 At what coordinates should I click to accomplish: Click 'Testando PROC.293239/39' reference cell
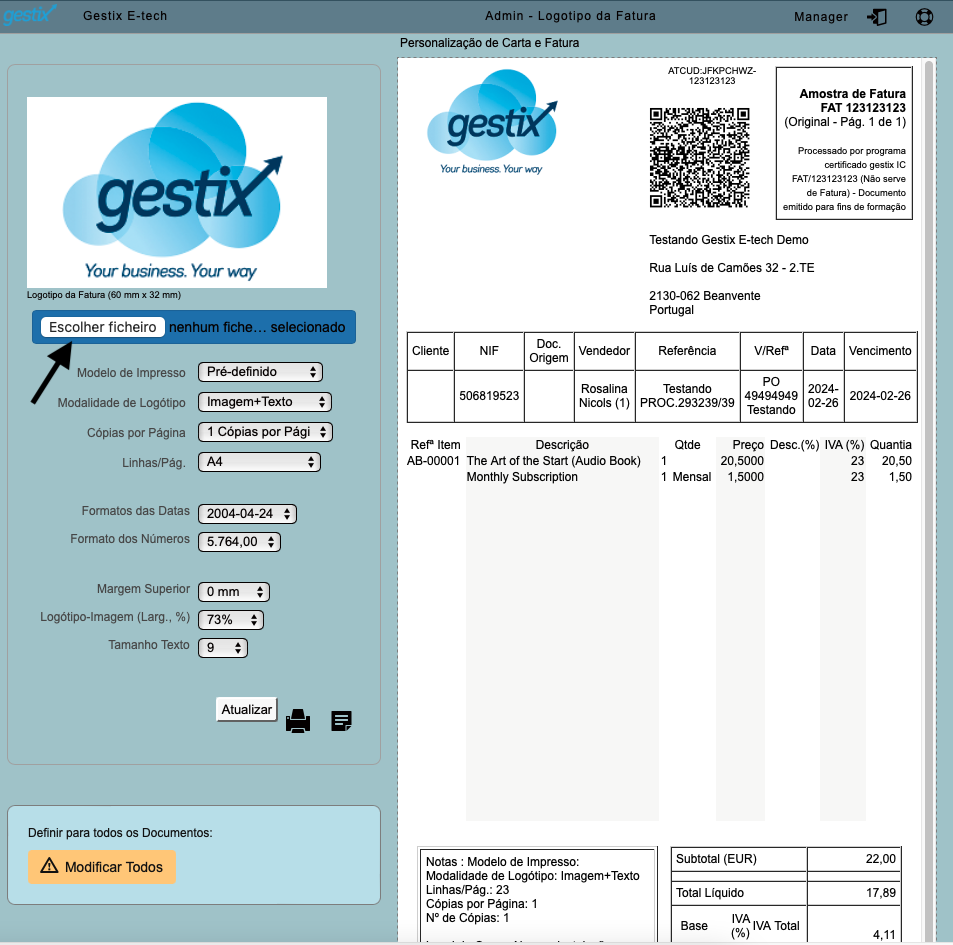(x=687, y=396)
